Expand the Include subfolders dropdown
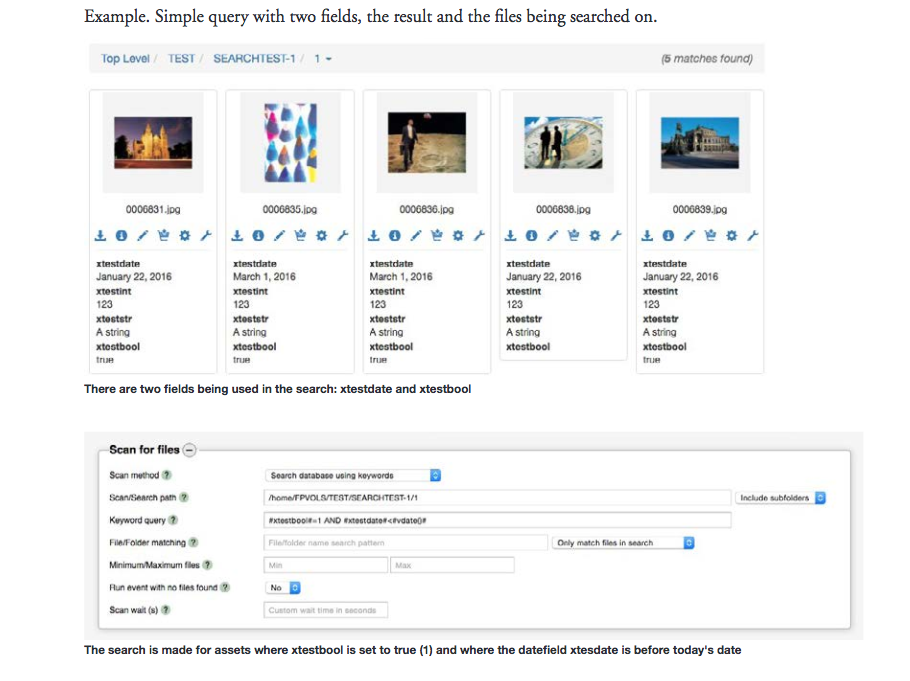Image resolution: width=910 pixels, height=681 pixels. (781, 497)
